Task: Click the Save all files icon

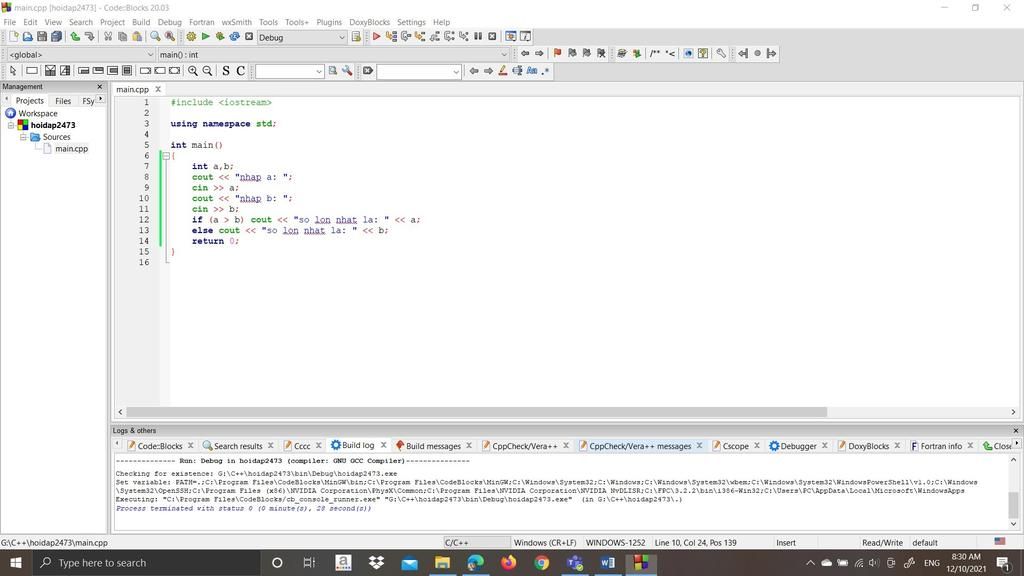Action: point(56,37)
